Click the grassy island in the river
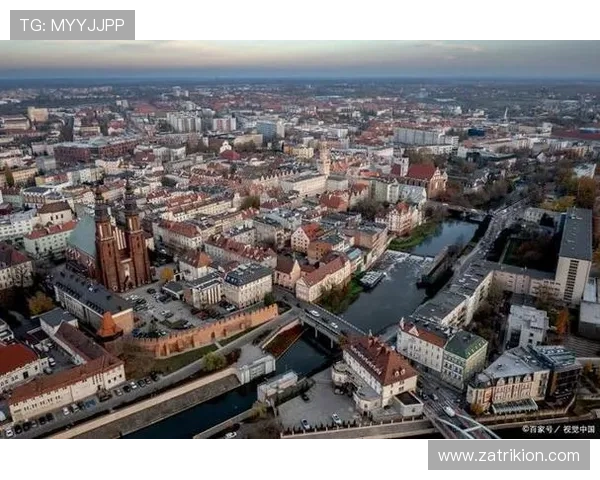 [413, 238]
